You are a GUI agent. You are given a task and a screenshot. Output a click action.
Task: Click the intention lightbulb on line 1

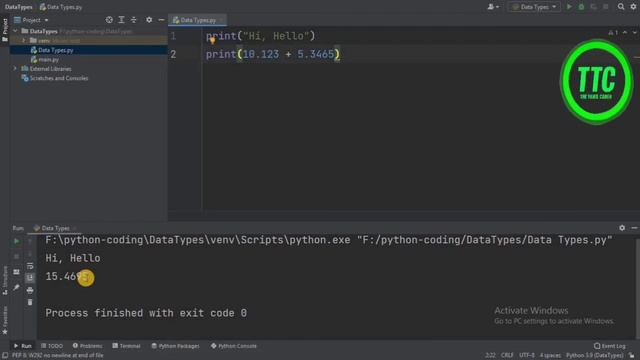212,40
